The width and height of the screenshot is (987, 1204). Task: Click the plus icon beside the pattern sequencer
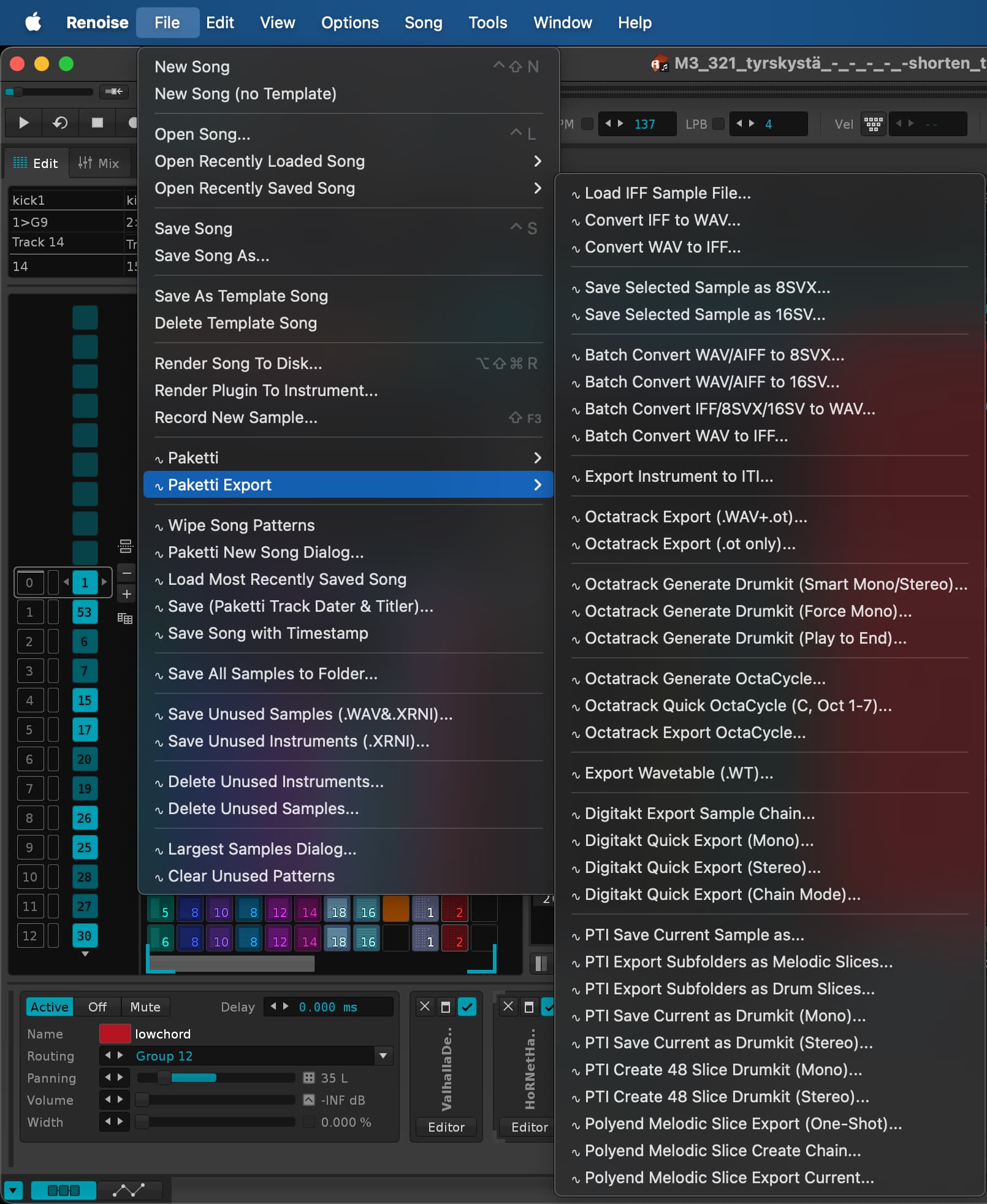[126, 593]
